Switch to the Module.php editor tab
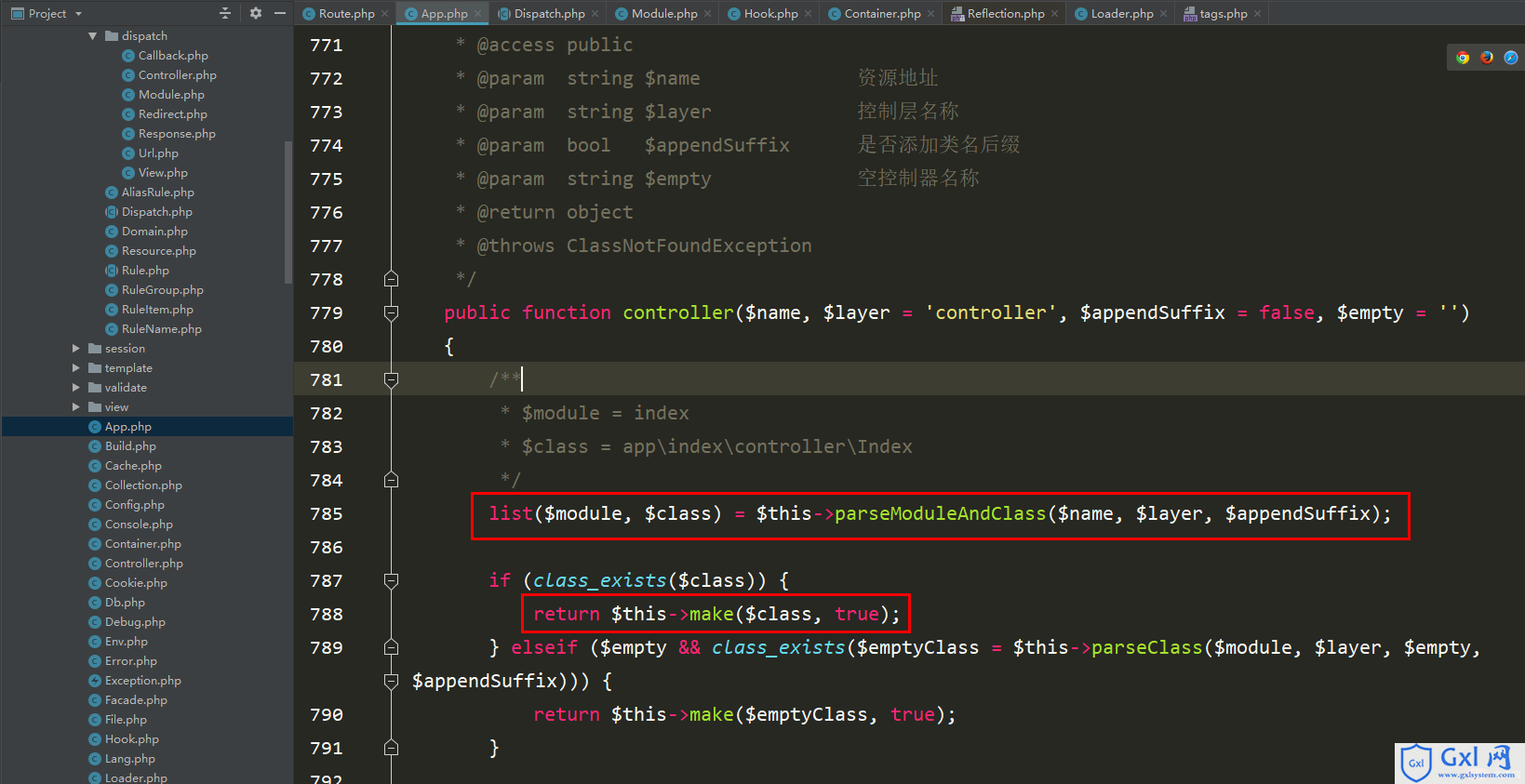The width and height of the screenshot is (1525, 784). (x=663, y=13)
